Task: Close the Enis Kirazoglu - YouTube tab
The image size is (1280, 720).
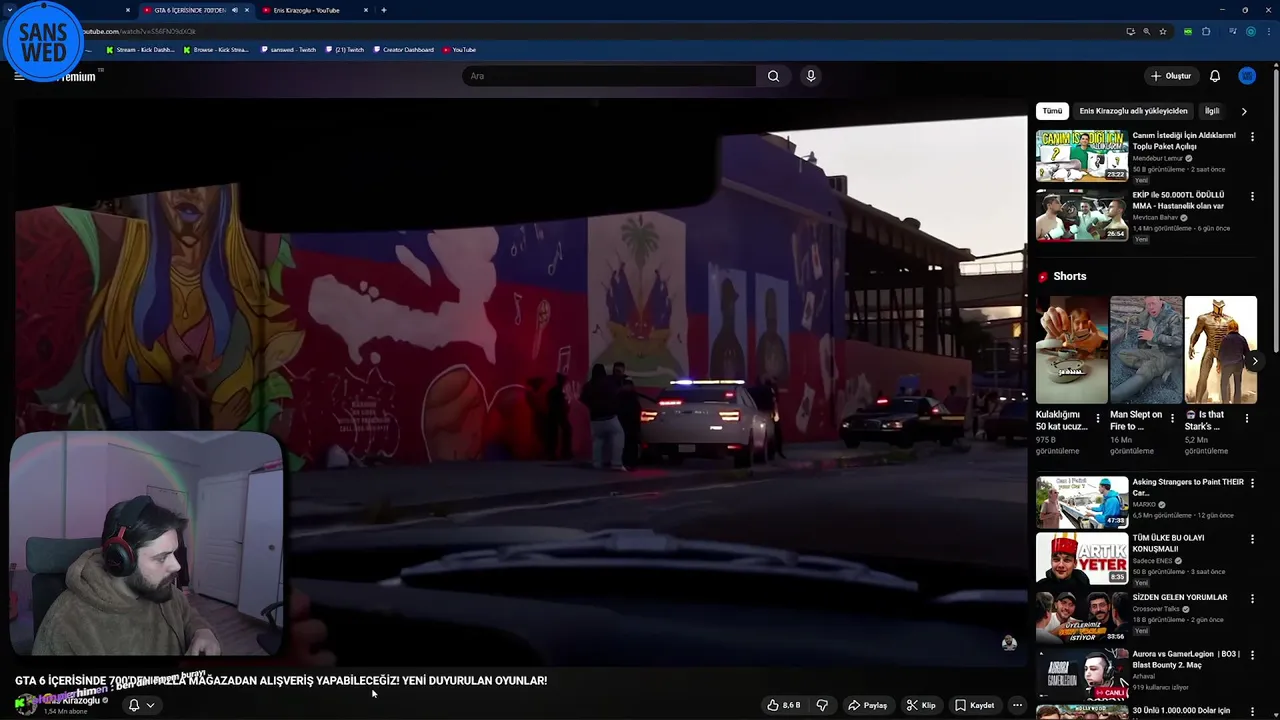Action: [x=366, y=10]
